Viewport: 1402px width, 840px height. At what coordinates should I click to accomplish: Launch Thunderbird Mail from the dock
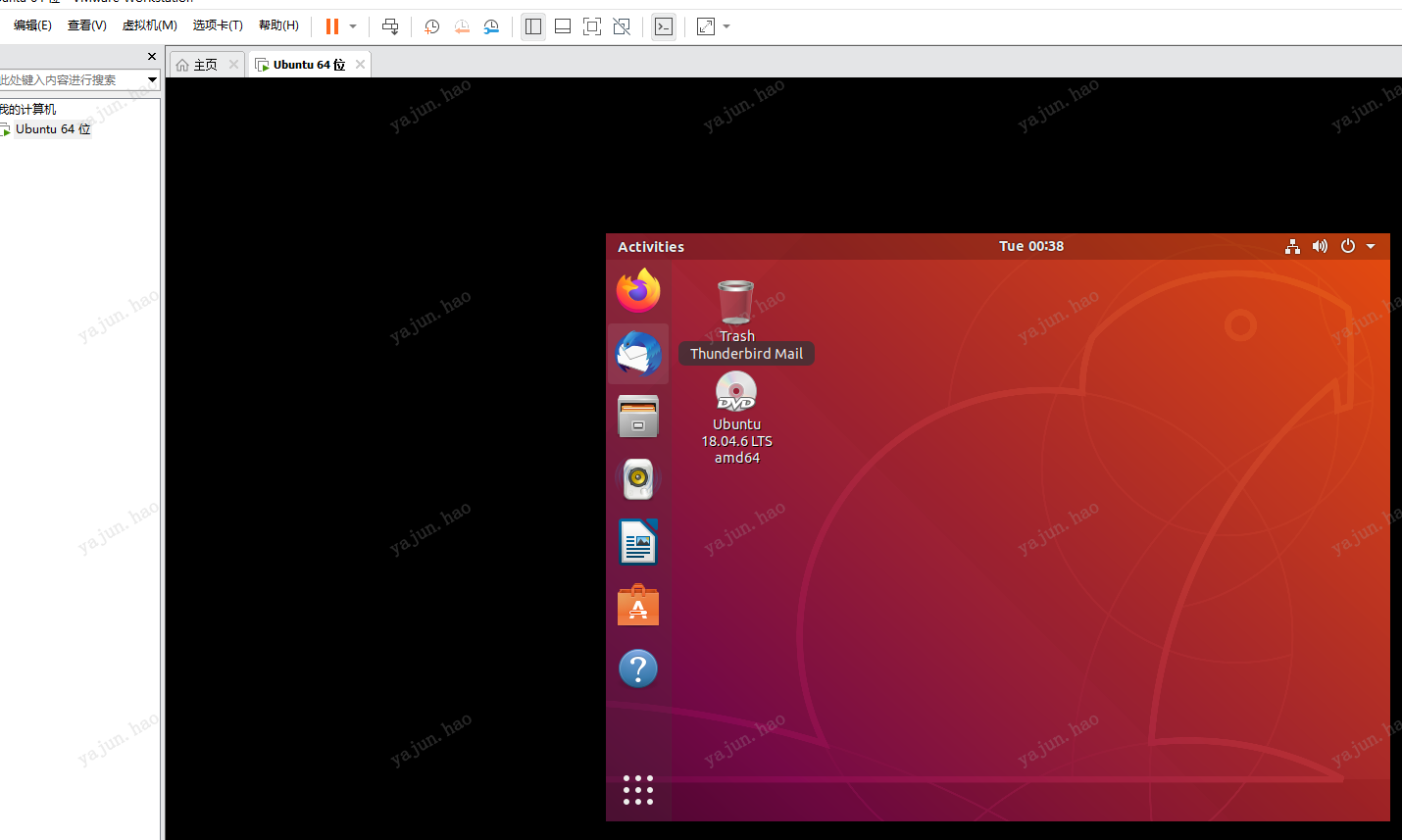(638, 354)
